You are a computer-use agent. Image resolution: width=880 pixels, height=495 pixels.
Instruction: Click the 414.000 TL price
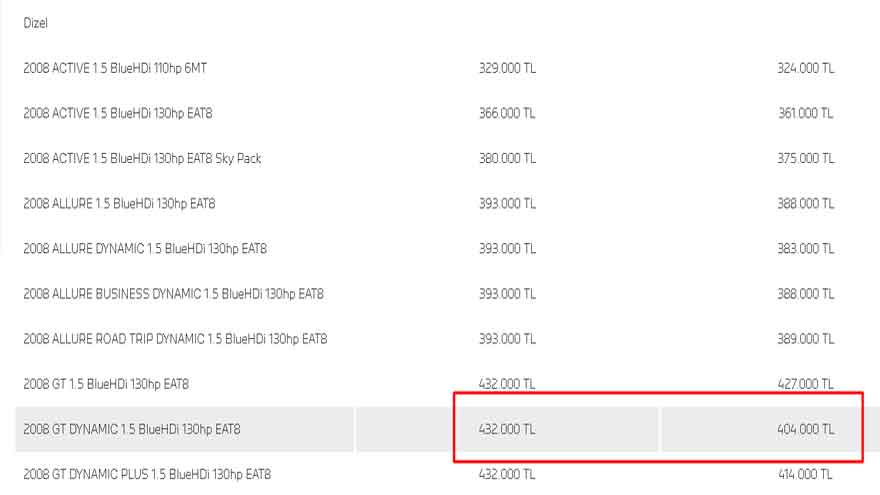coord(805,475)
